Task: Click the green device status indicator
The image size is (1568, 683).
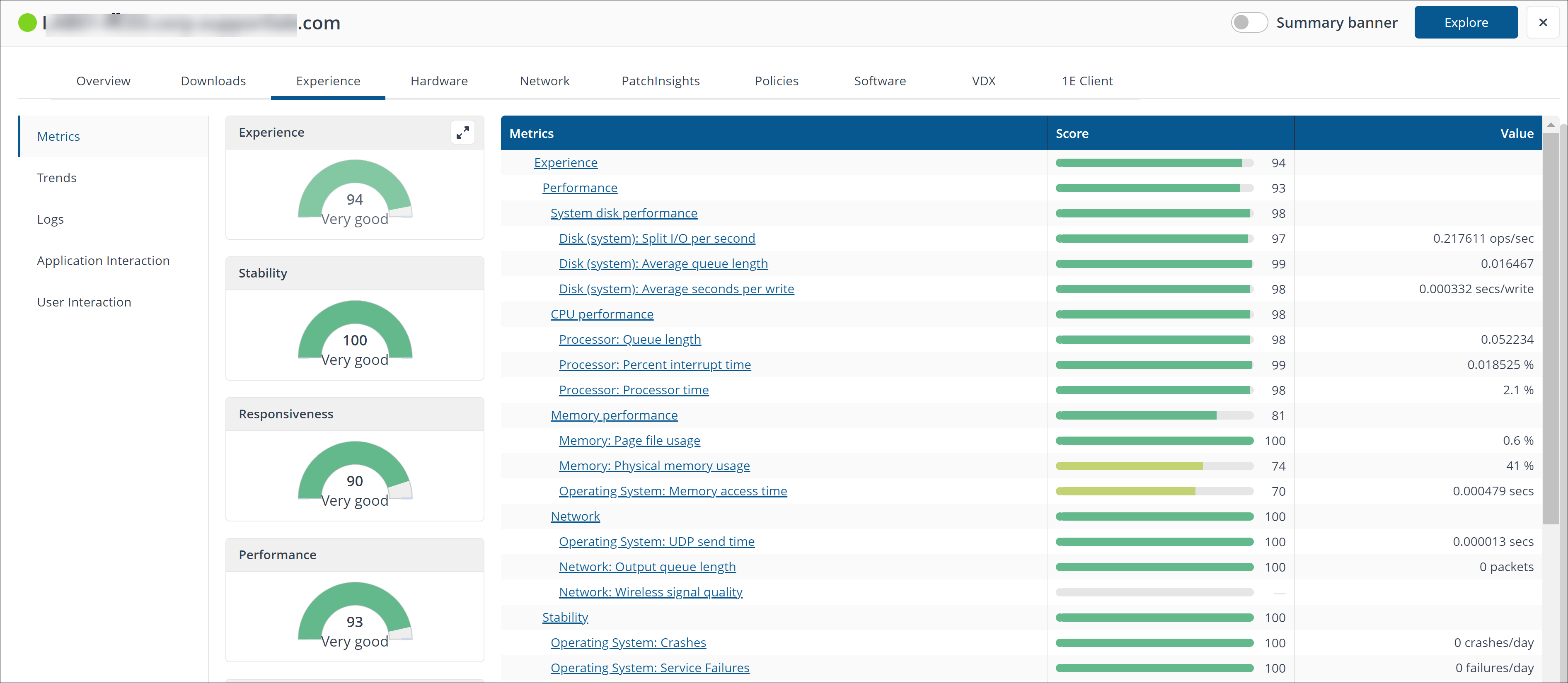Action: [27, 23]
